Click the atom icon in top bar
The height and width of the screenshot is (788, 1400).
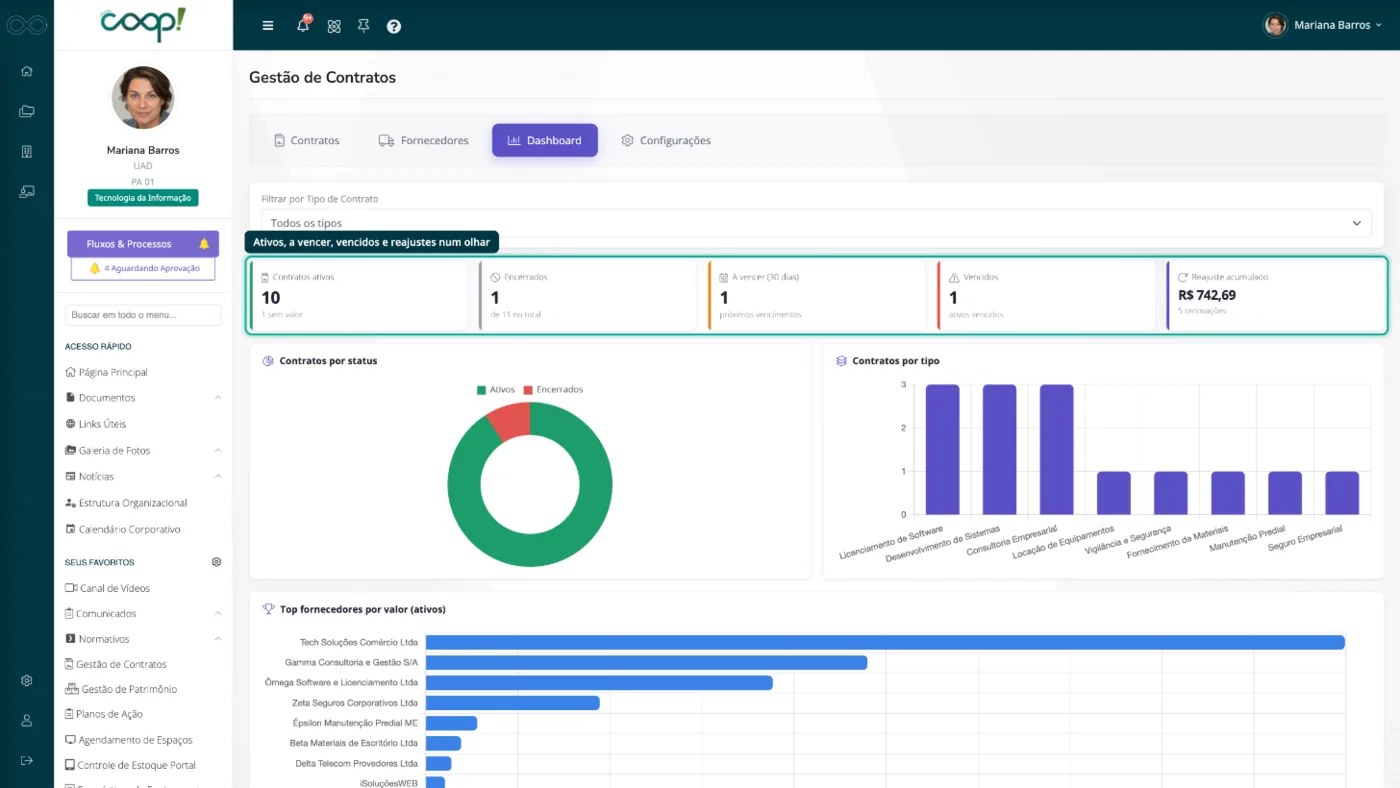334,26
